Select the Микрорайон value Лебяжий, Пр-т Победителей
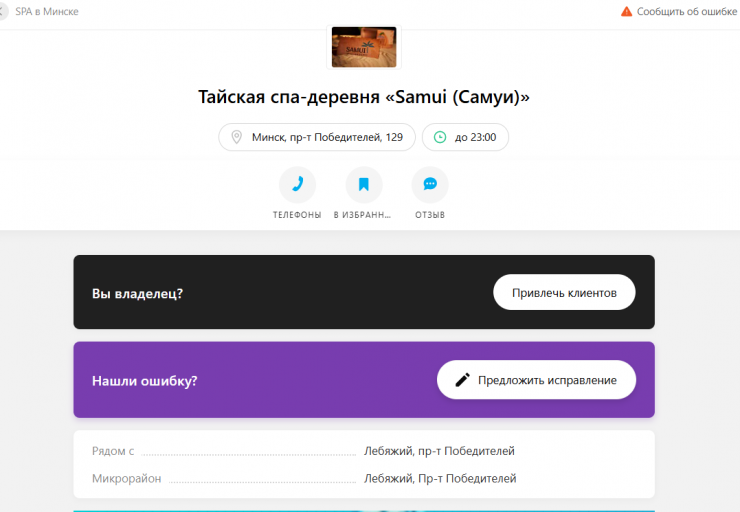This screenshot has height=512, width=740. click(440, 478)
